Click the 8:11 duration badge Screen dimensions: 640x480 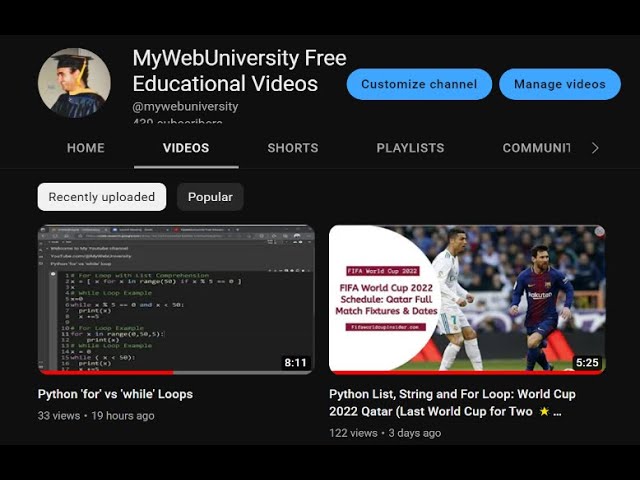coord(295,362)
